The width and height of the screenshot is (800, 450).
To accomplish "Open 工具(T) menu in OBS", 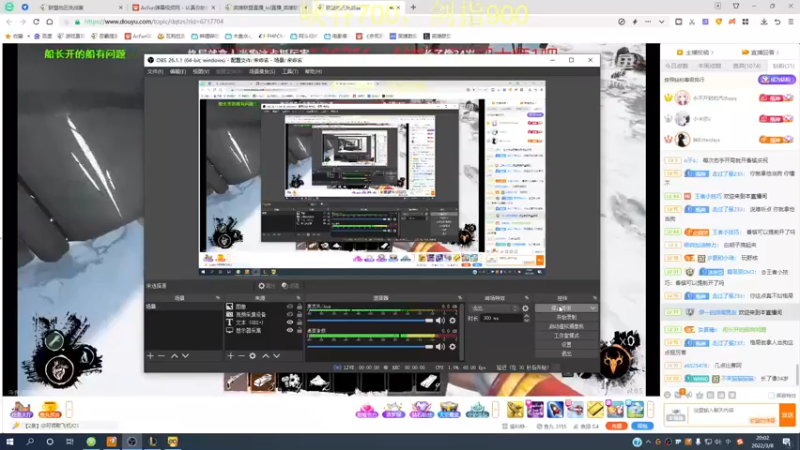I will pyautogui.click(x=290, y=71).
